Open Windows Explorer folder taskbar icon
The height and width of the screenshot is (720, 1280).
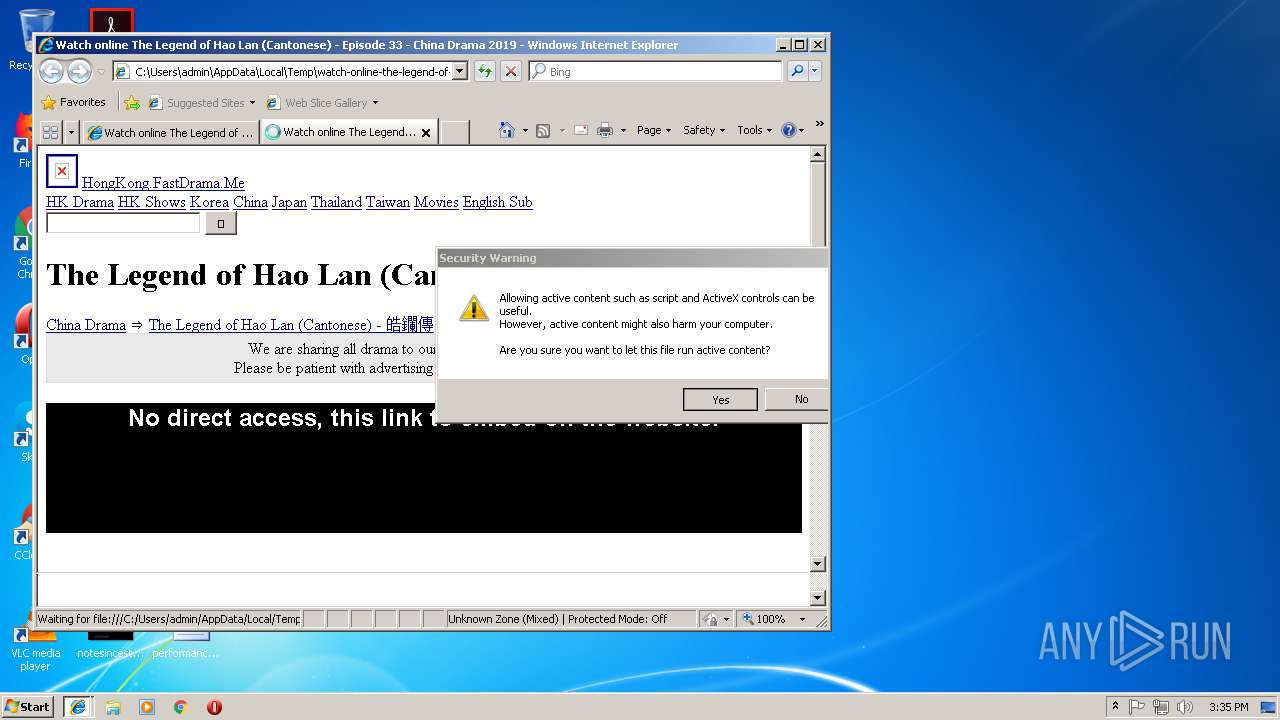(x=113, y=707)
